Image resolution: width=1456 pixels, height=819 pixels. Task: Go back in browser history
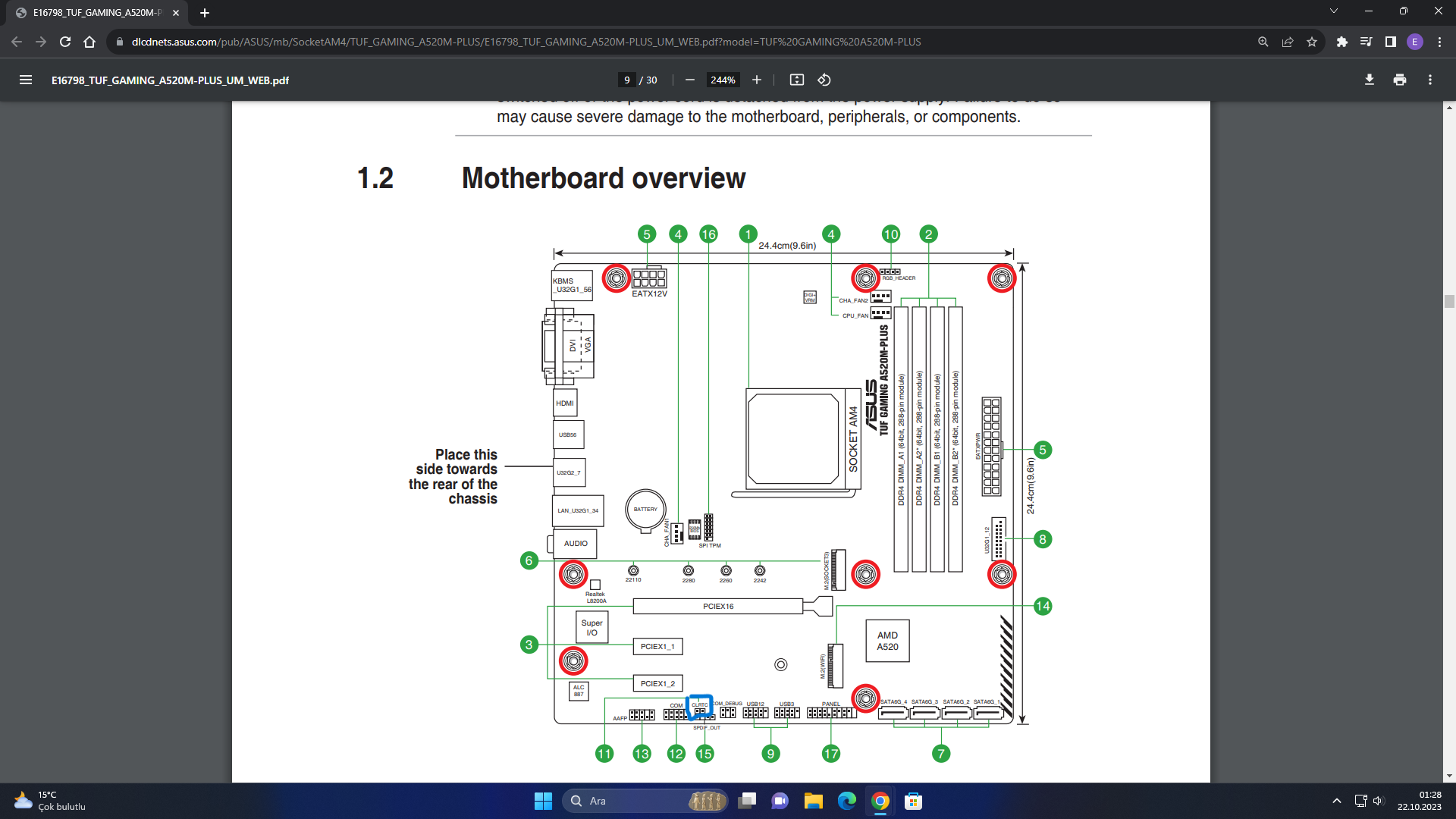(x=17, y=42)
